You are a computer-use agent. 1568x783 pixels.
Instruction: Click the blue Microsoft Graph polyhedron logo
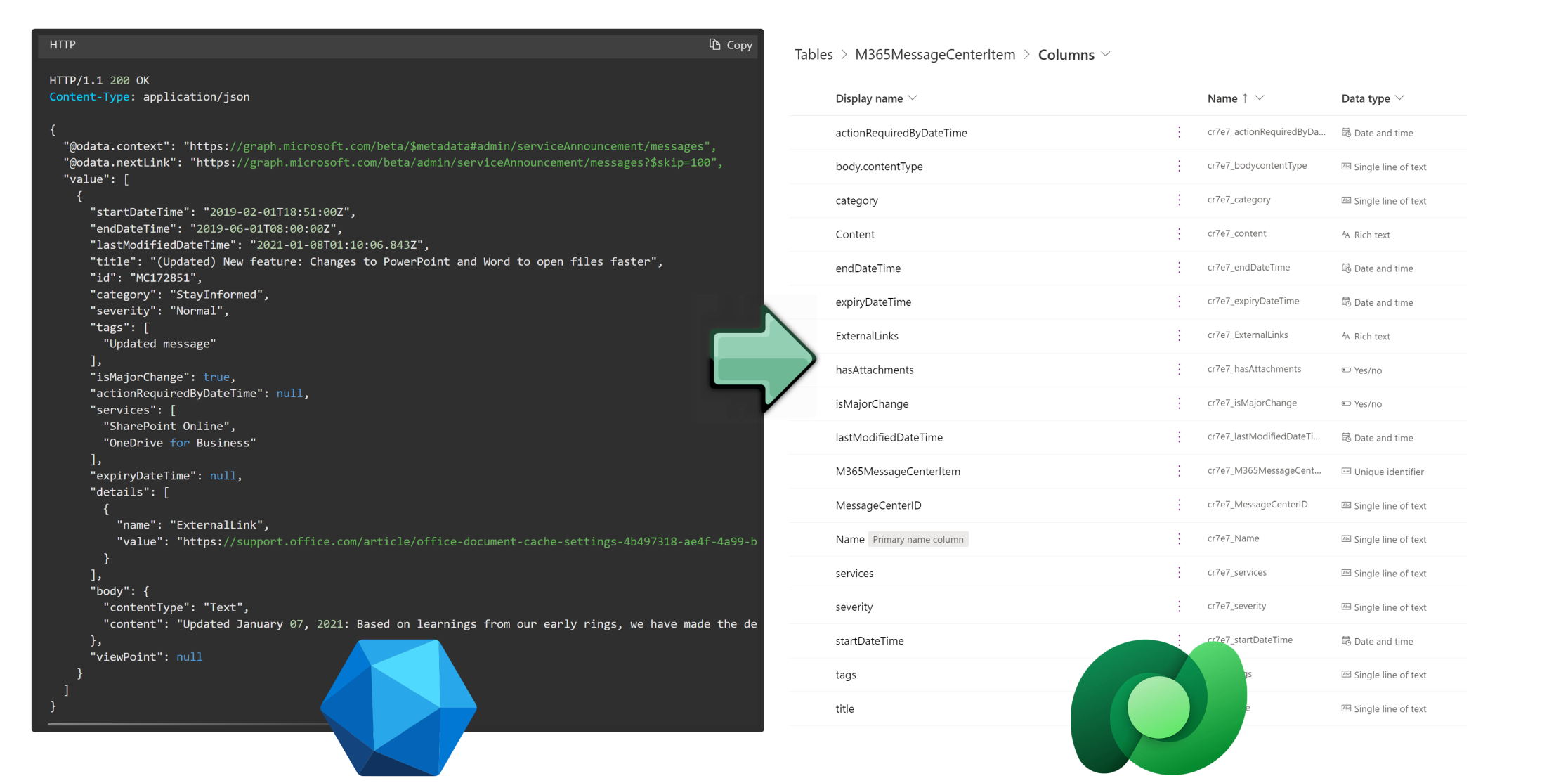tap(398, 706)
